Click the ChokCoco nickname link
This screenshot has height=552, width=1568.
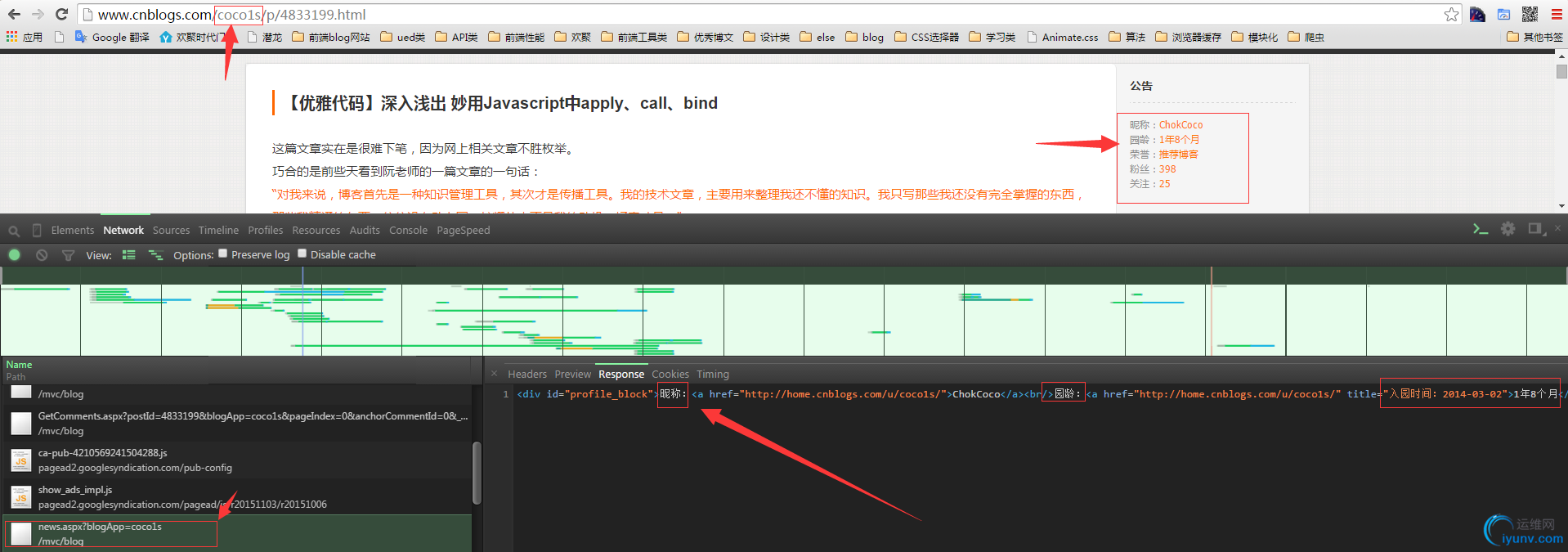click(1180, 125)
